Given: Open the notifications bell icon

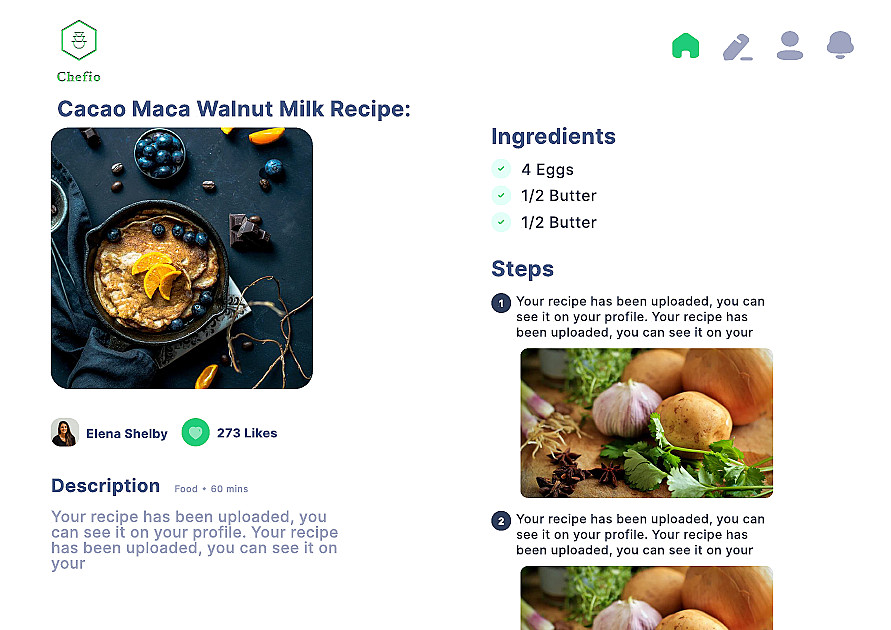Looking at the screenshot, I should [x=840, y=45].
